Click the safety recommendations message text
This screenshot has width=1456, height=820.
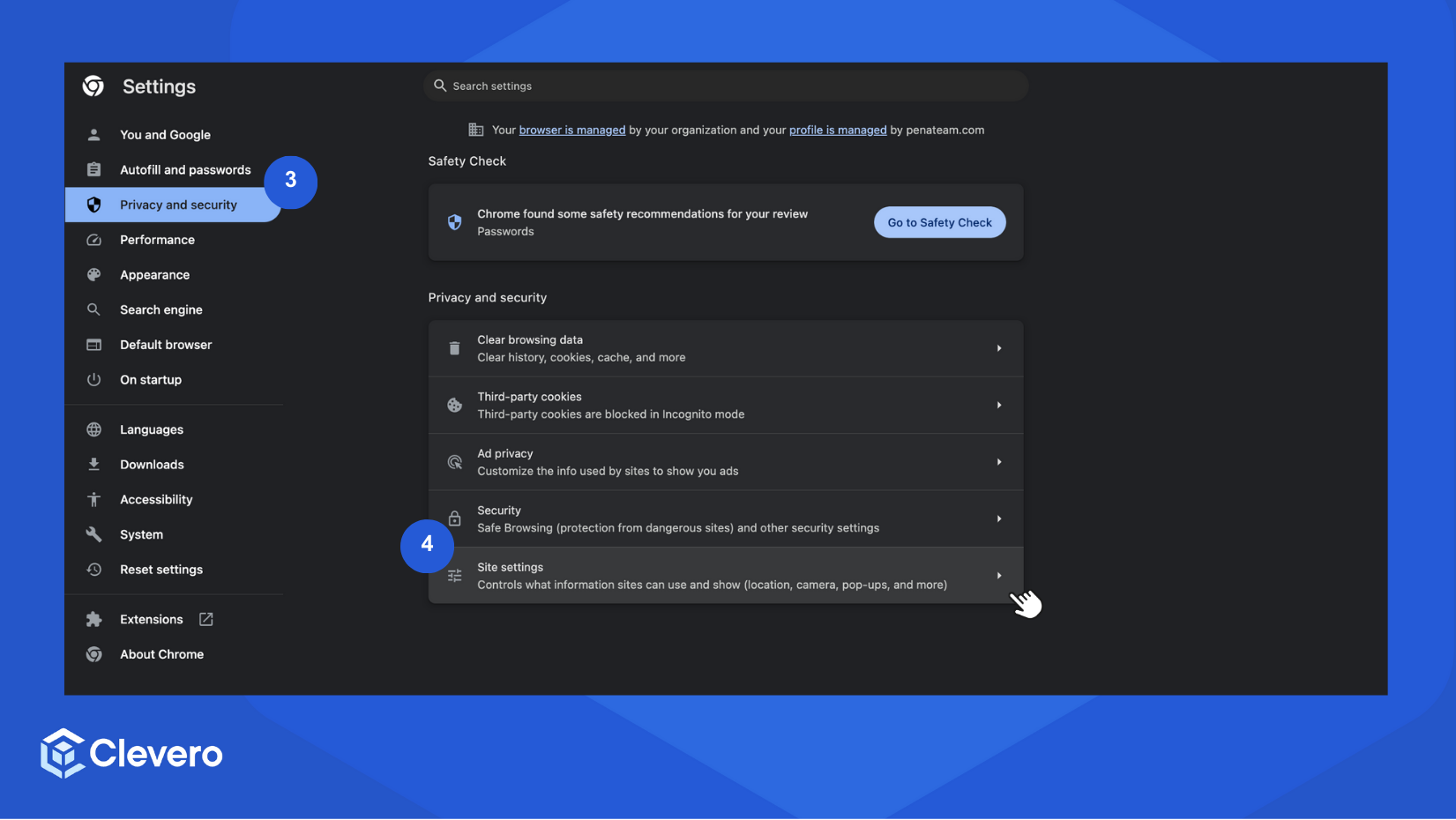coord(642,214)
